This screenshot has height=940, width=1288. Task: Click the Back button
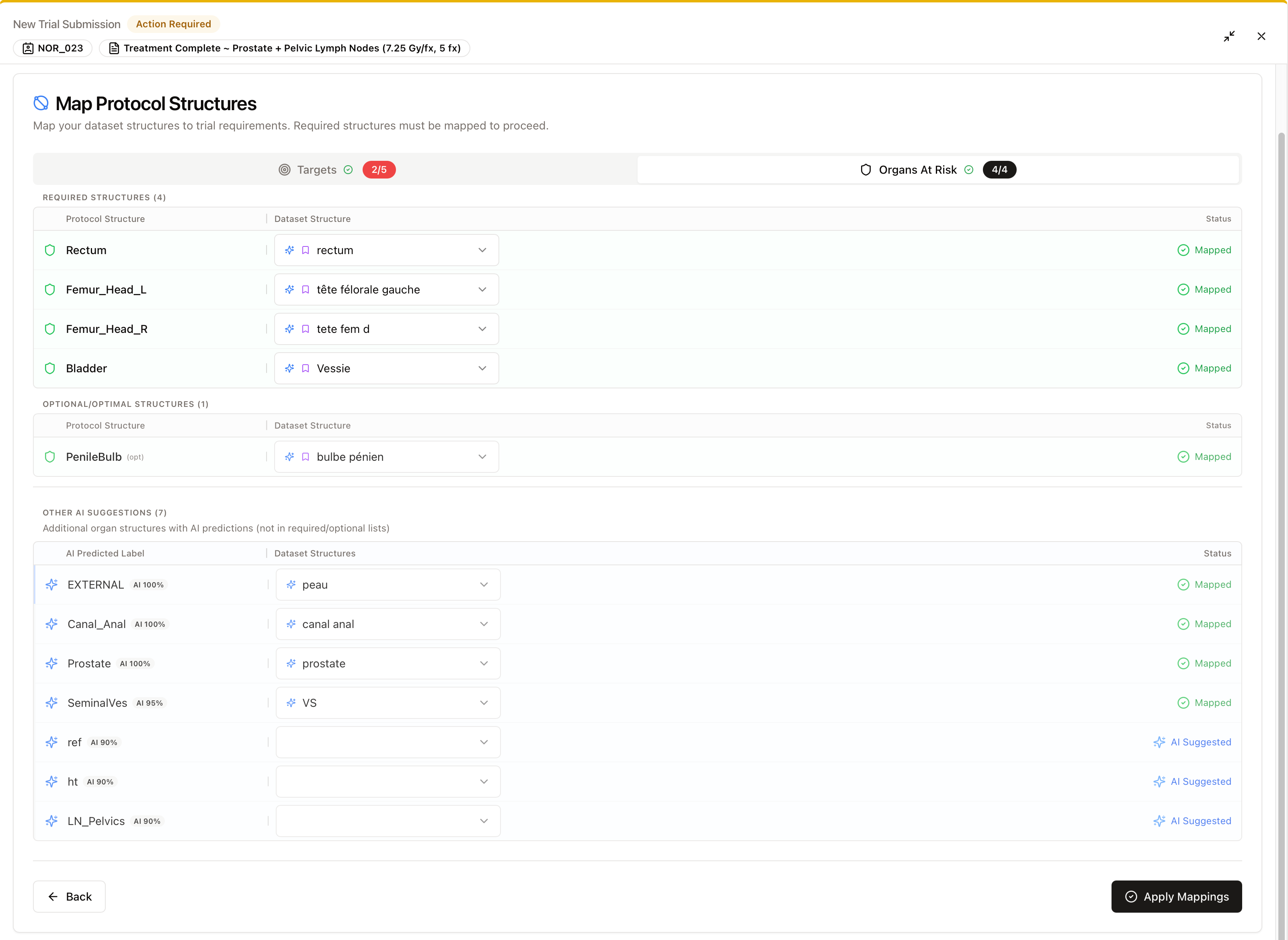coord(70,897)
